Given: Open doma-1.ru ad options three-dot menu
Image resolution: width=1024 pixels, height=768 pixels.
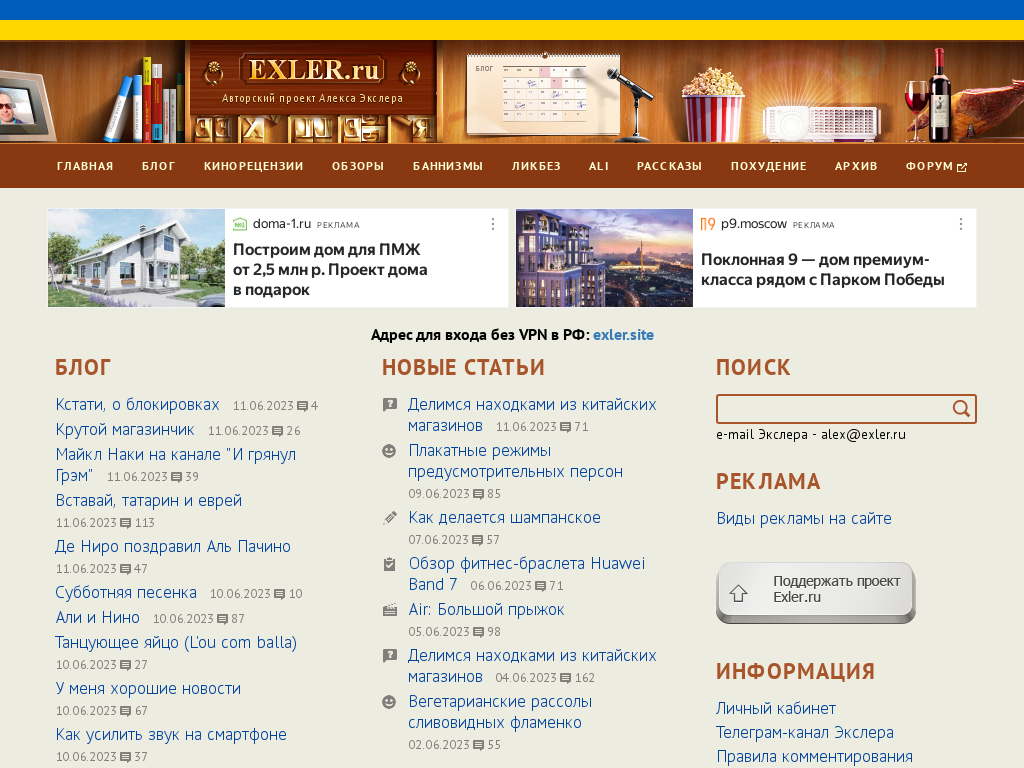Looking at the screenshot, I should pyautogui.click(x=493, y=225).
